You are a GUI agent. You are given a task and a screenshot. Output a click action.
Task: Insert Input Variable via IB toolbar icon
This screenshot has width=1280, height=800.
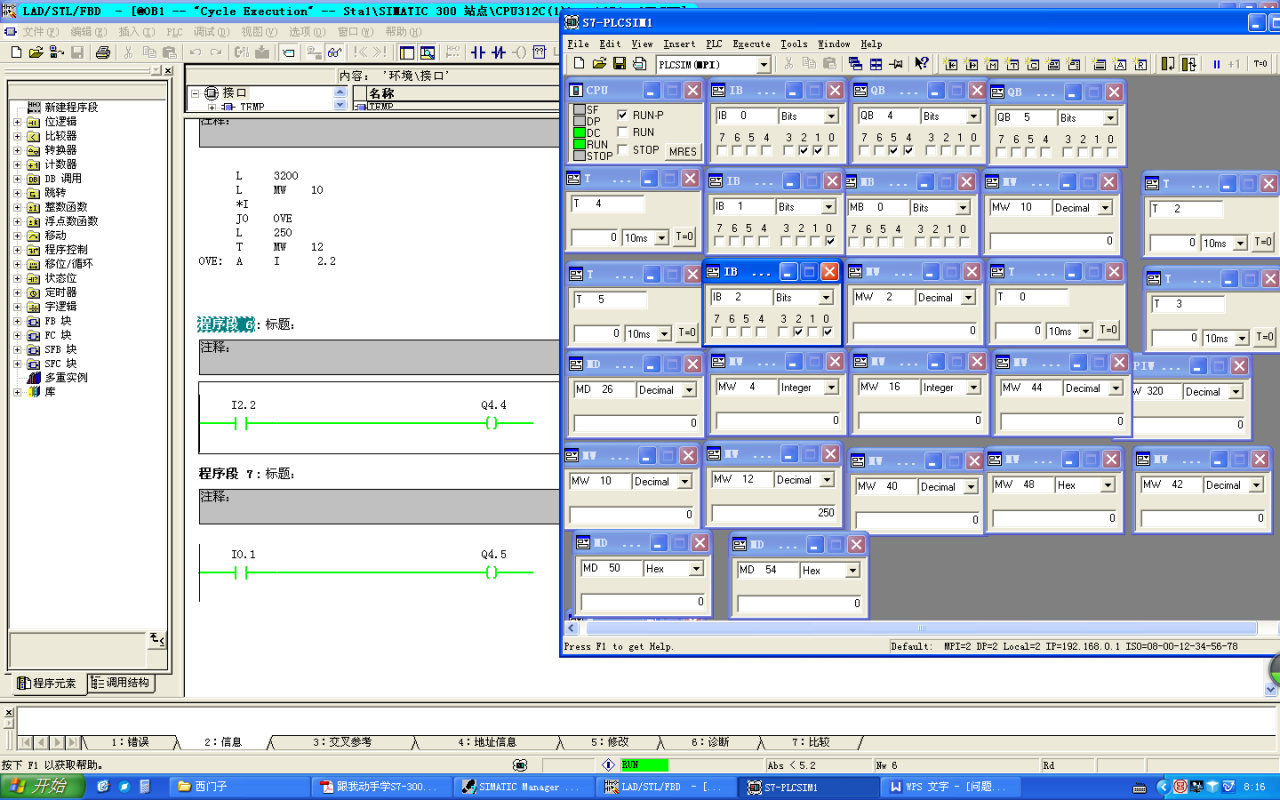[x=951, y=64]
